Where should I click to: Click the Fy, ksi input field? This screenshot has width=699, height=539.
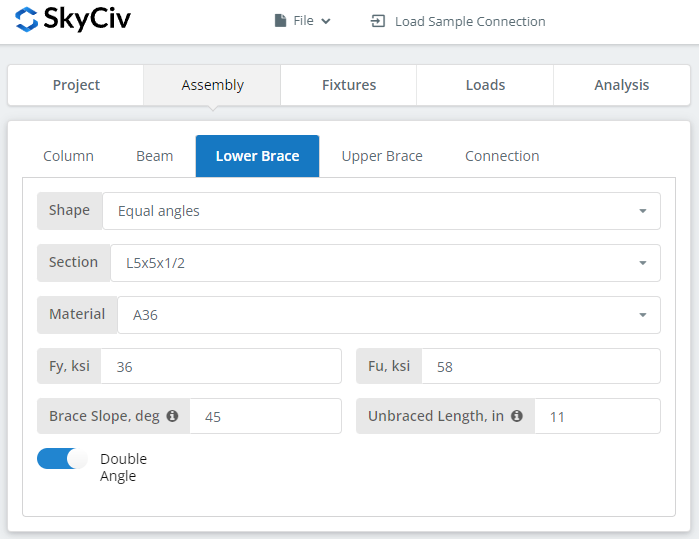point(221,366)
